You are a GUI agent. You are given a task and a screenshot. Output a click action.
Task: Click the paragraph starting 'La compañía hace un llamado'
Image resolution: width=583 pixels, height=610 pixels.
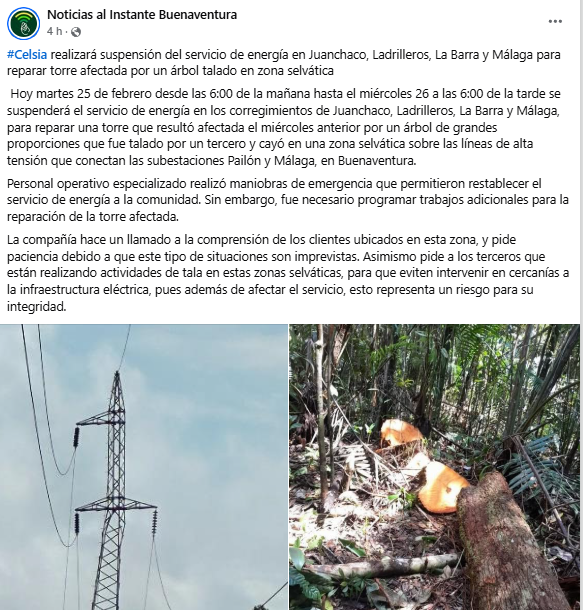[x=288, y=273]
